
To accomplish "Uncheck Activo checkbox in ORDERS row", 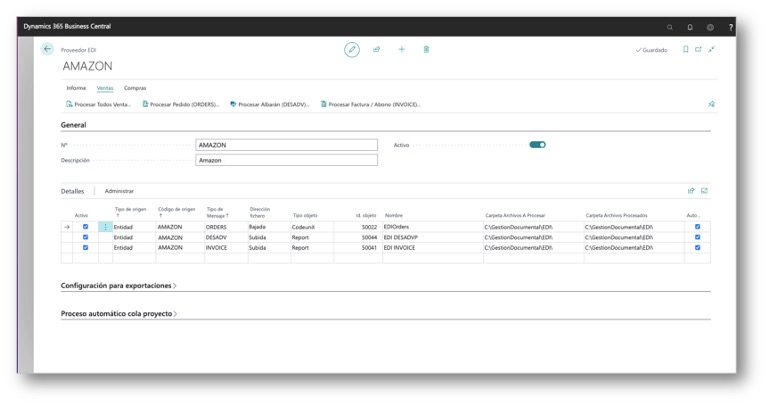I will (85, 227).
